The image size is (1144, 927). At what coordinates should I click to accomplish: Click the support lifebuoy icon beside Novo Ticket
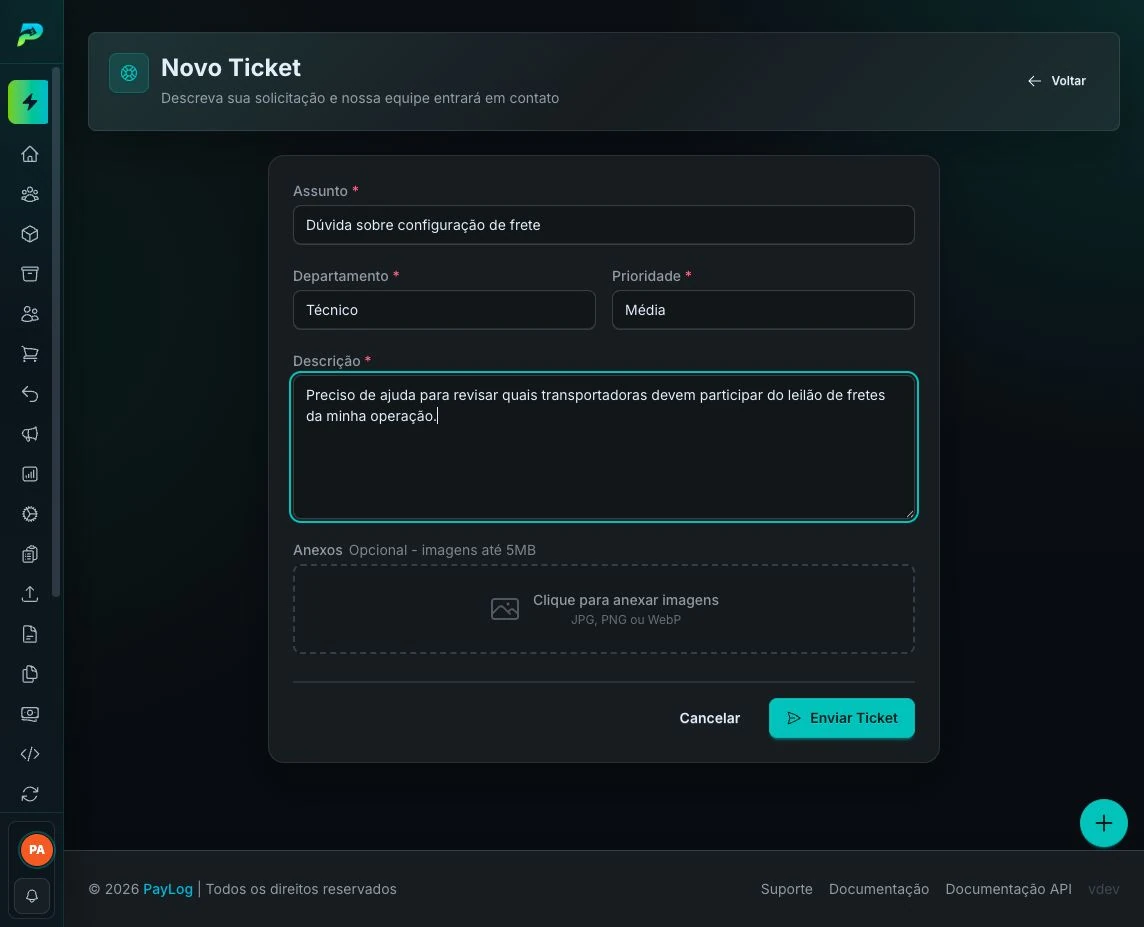129,73
